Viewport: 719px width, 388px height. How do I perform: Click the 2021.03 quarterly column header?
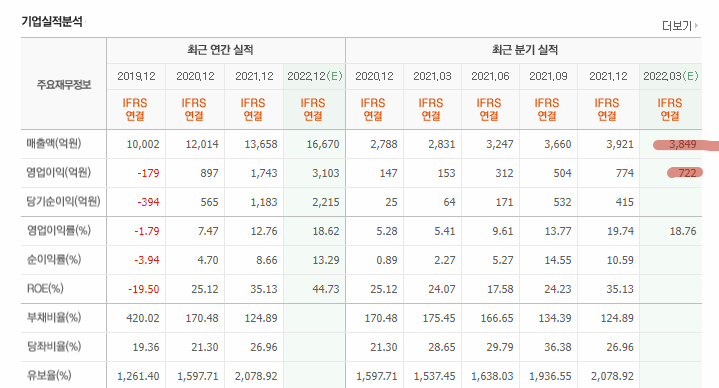click(x=432, y=76)
